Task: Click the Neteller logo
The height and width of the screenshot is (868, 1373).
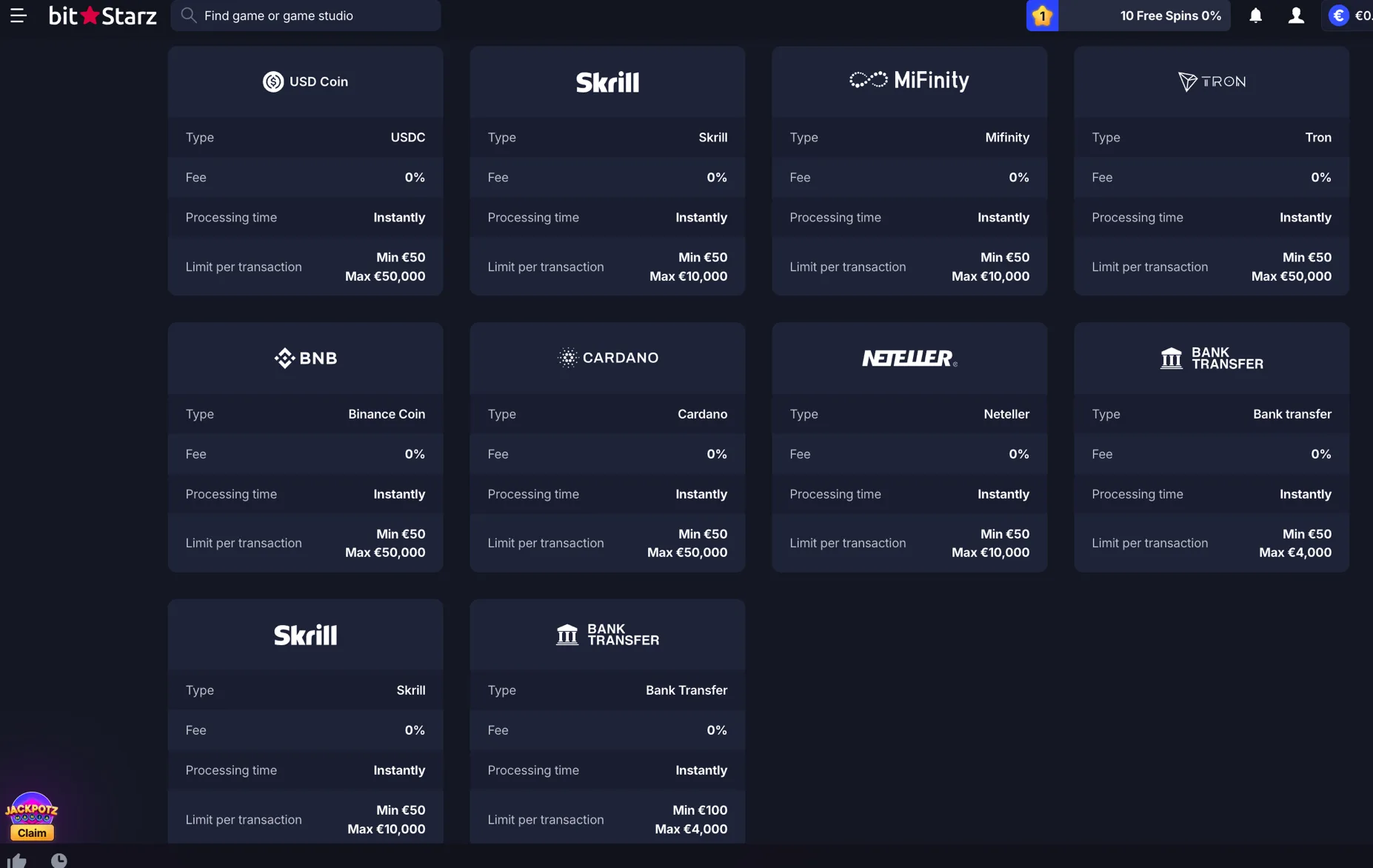Action: click(909, 358)
